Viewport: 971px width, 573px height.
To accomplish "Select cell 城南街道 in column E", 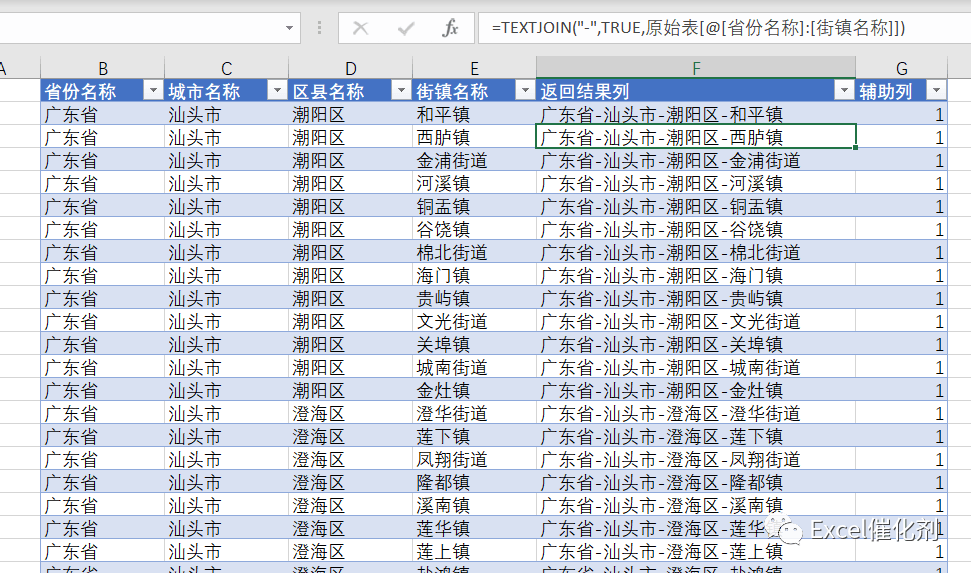I will pos(474,367).
